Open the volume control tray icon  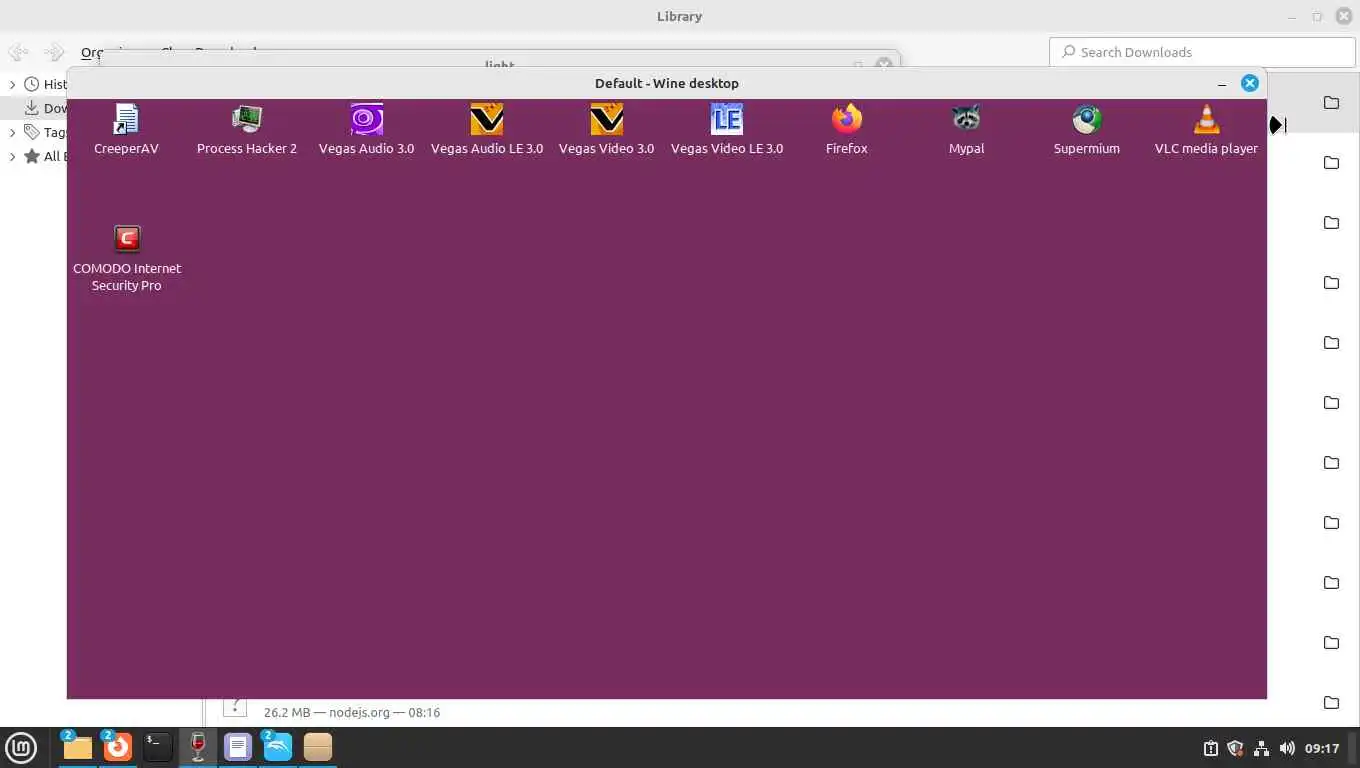[x=1287, y=748]
